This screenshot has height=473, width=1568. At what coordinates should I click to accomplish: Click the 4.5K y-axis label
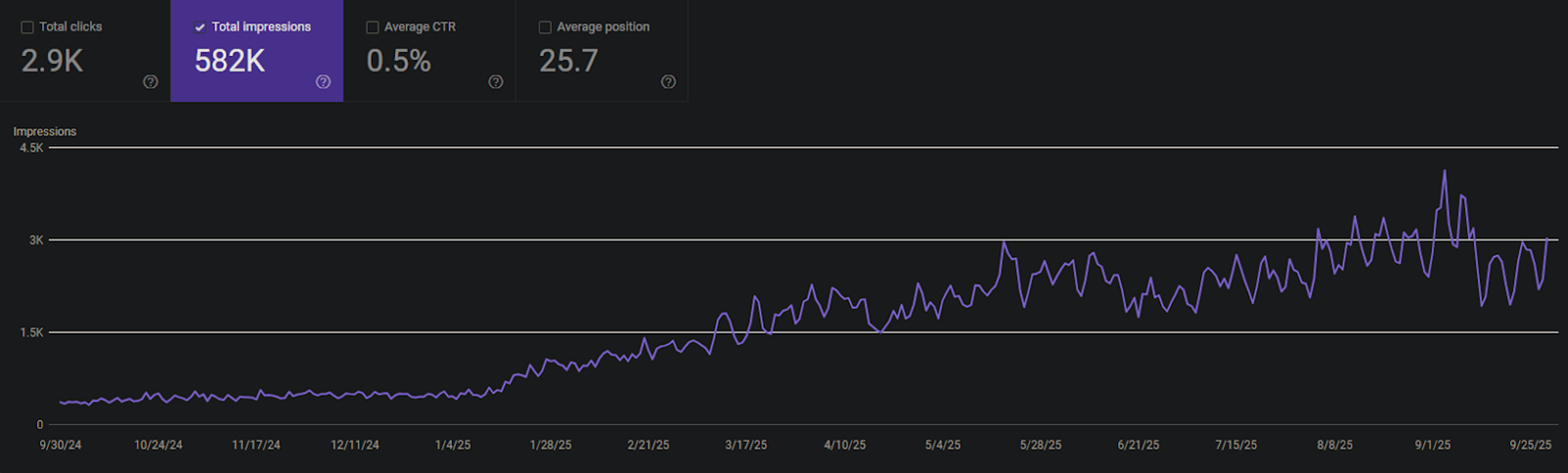point(31,148)
